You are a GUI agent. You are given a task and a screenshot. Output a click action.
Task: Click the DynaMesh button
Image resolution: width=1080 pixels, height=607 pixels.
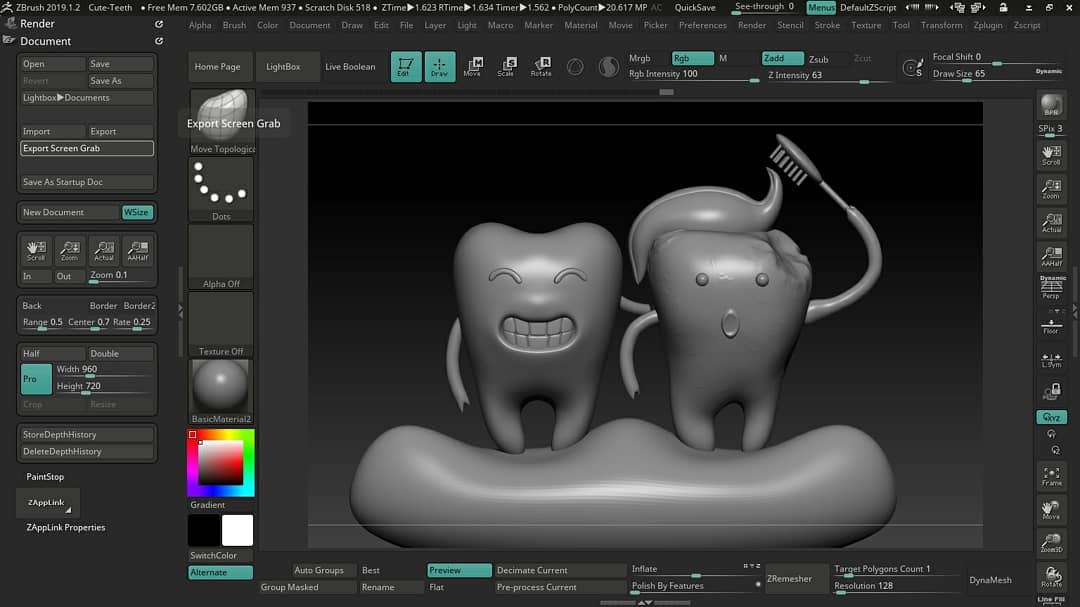[x=990, y=580]
